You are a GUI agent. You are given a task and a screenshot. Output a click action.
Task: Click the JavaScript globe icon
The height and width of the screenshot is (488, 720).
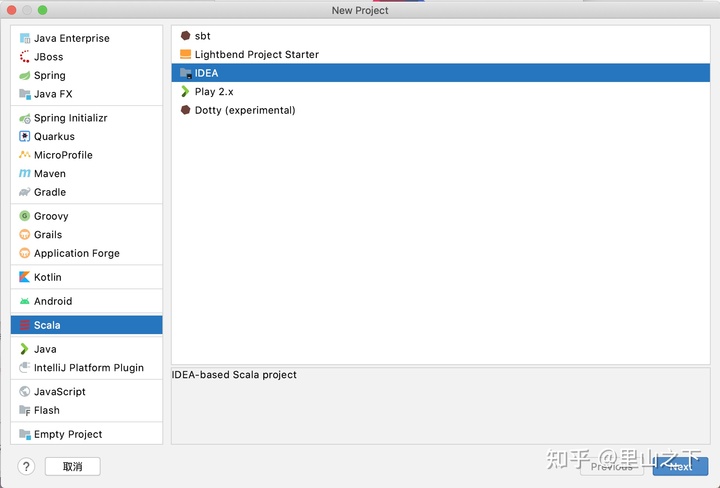pos(25,392)
